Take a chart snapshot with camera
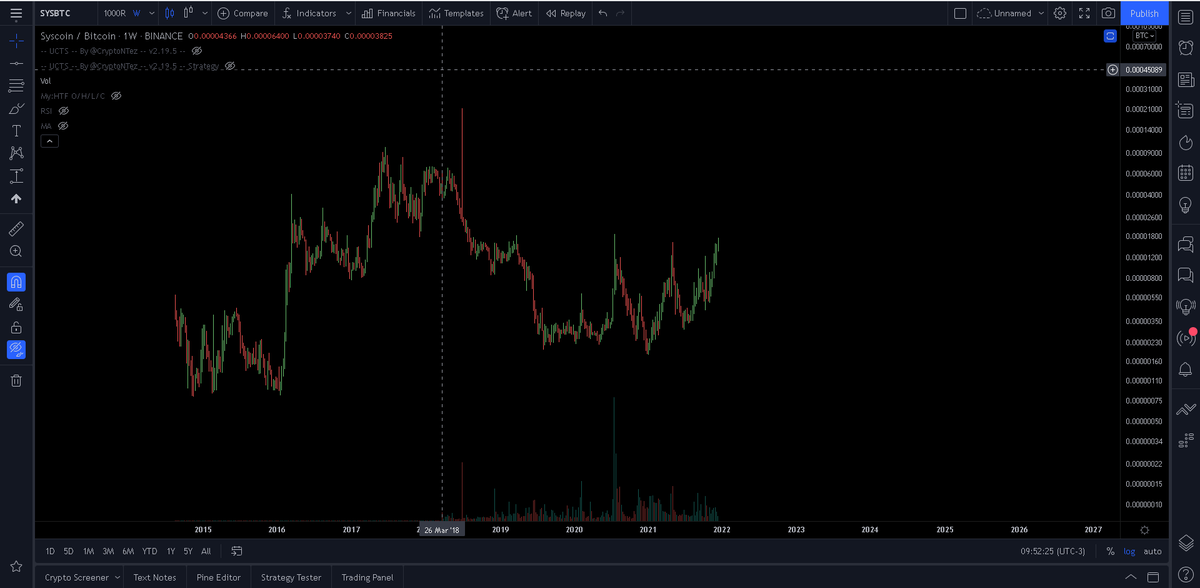The image size is (1200, 588). 1108,13
